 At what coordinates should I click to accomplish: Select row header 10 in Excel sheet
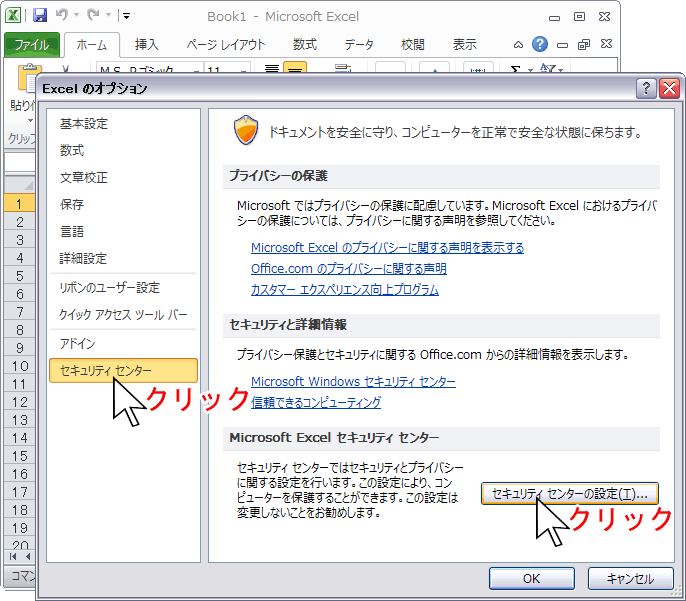pyautogui.click(x=19, y=366)
